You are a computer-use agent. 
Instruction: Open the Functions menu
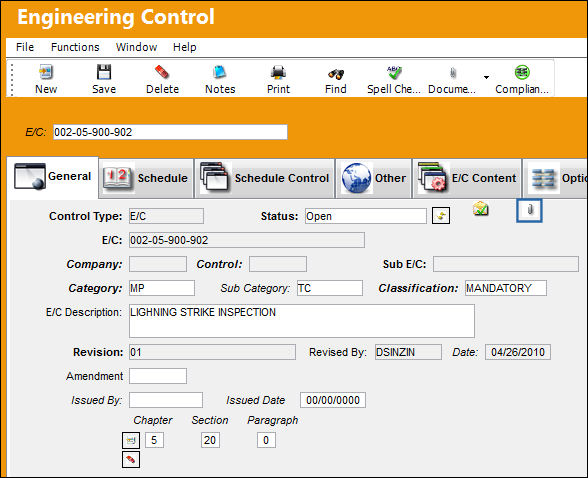point(75,47)
